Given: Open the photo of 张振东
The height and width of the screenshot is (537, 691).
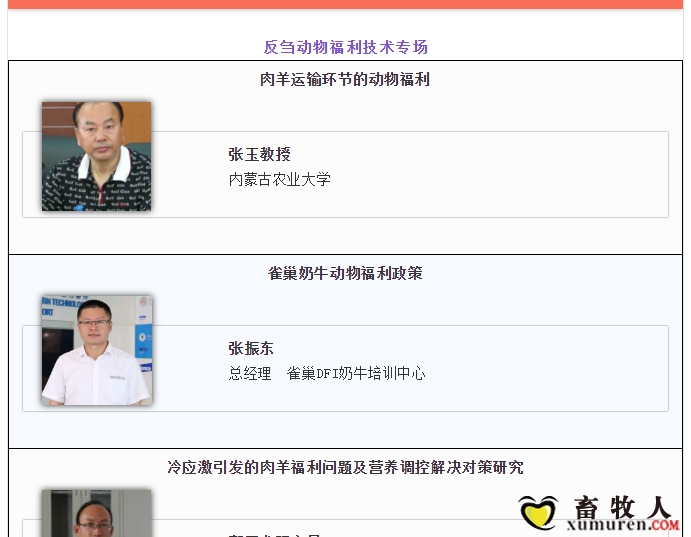Looking at the screenshot, I should pos(97,350).
